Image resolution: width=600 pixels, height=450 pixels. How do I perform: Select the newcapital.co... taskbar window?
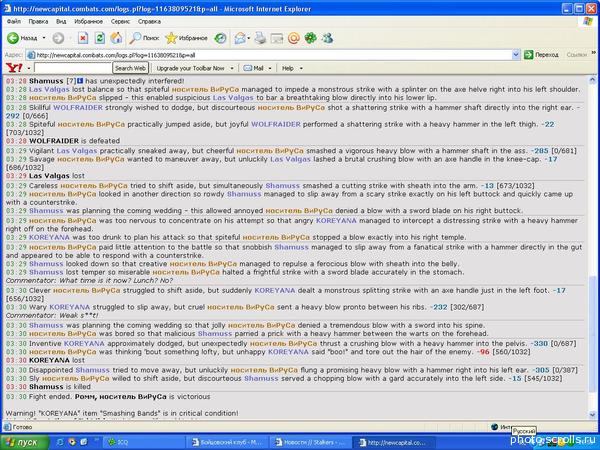point(393,442)
